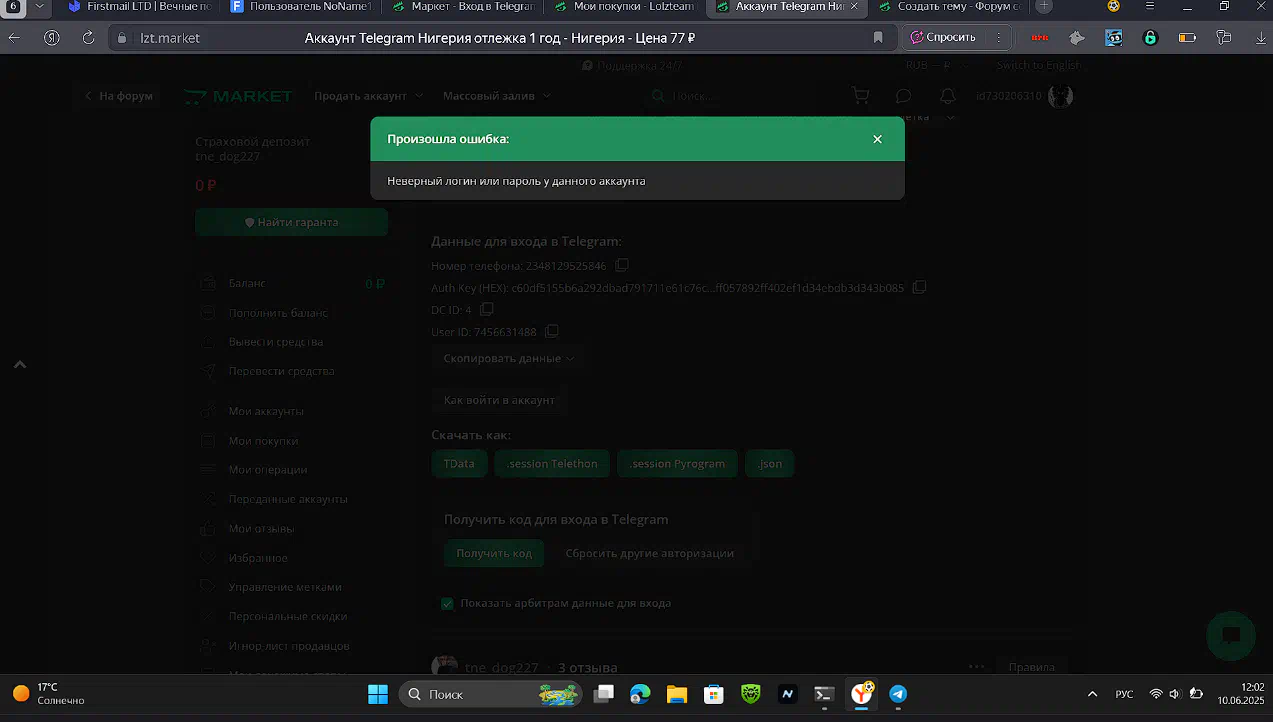Copy the User ID 7456631488
The height and width of the screenshot is (722, 1273).
coord(552,331)
